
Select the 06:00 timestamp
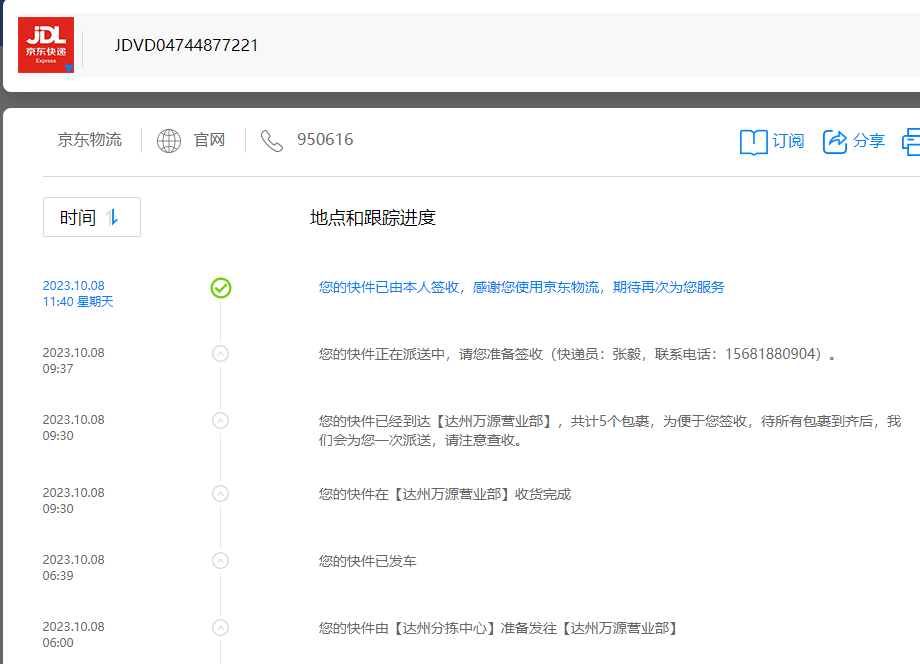coord(58,643)
